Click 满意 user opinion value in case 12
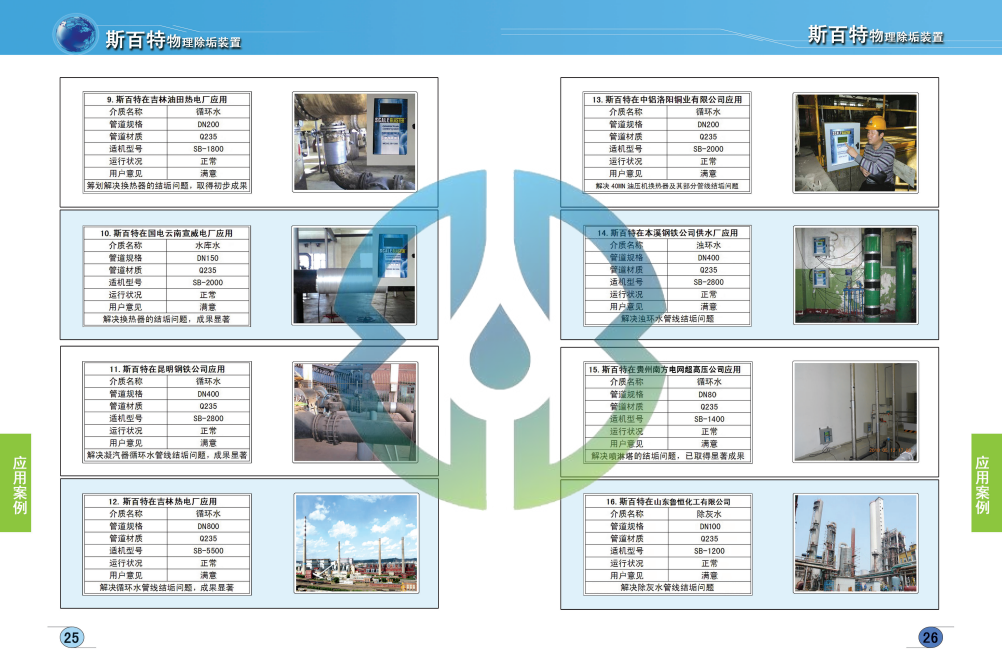The image size is (1002, 665). point(208,576)
